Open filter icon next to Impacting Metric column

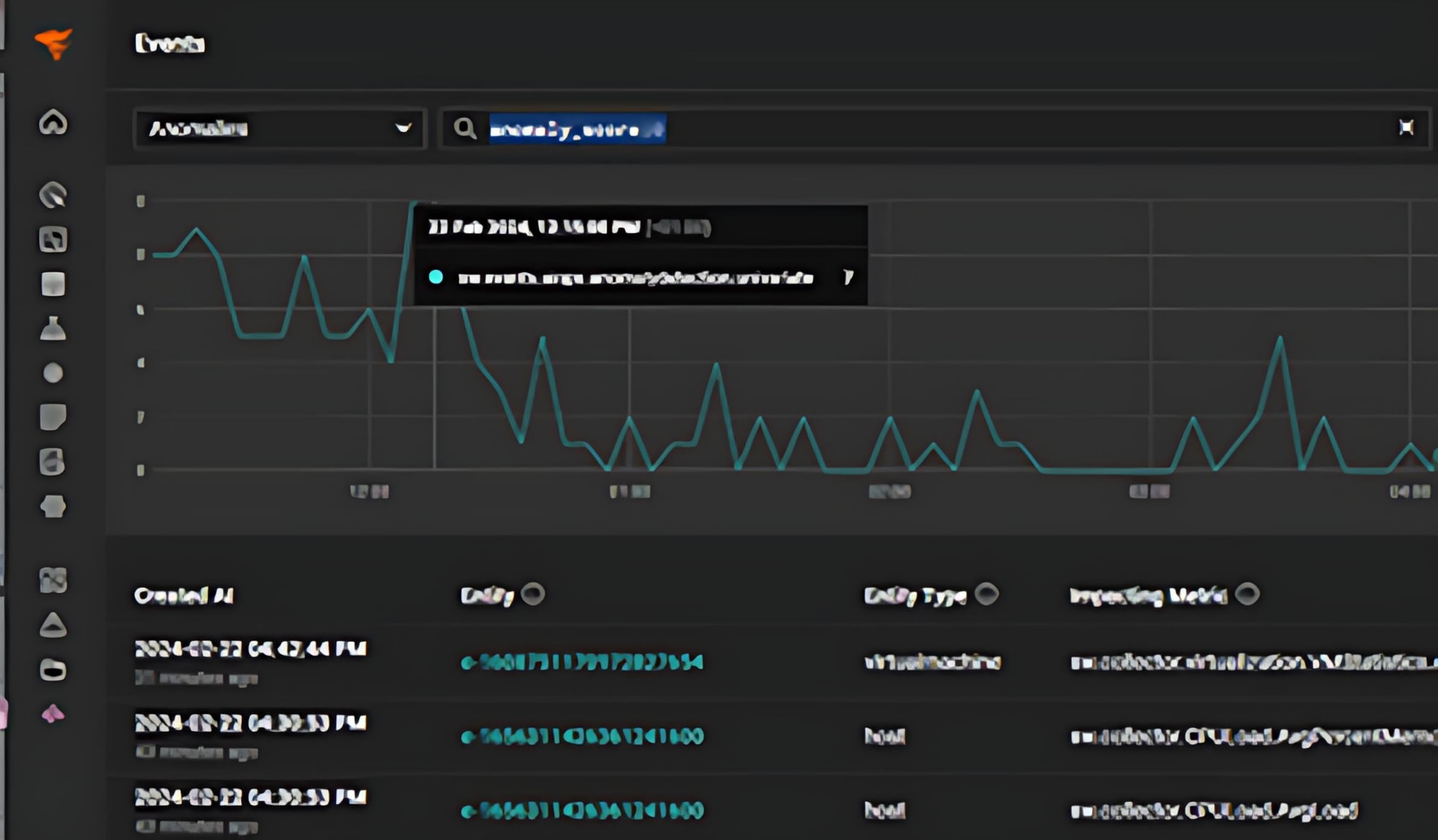1247,594
